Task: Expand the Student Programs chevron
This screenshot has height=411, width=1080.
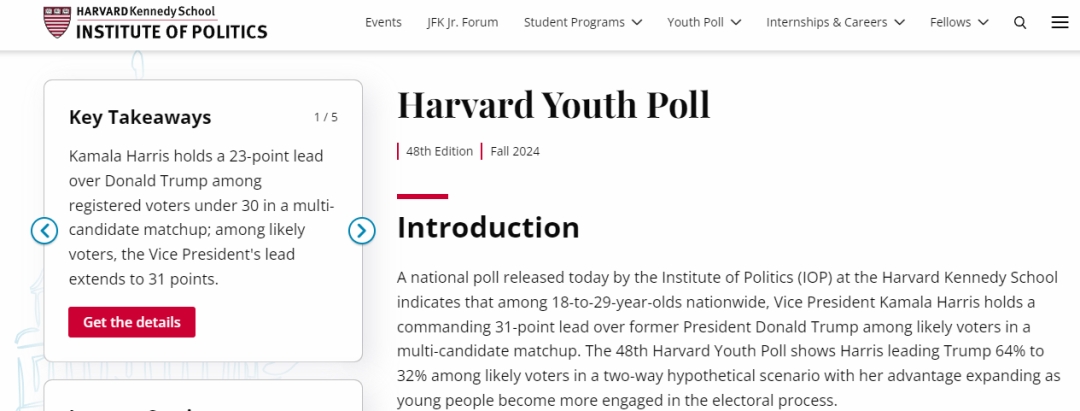Action: click(x=637, y=23)
